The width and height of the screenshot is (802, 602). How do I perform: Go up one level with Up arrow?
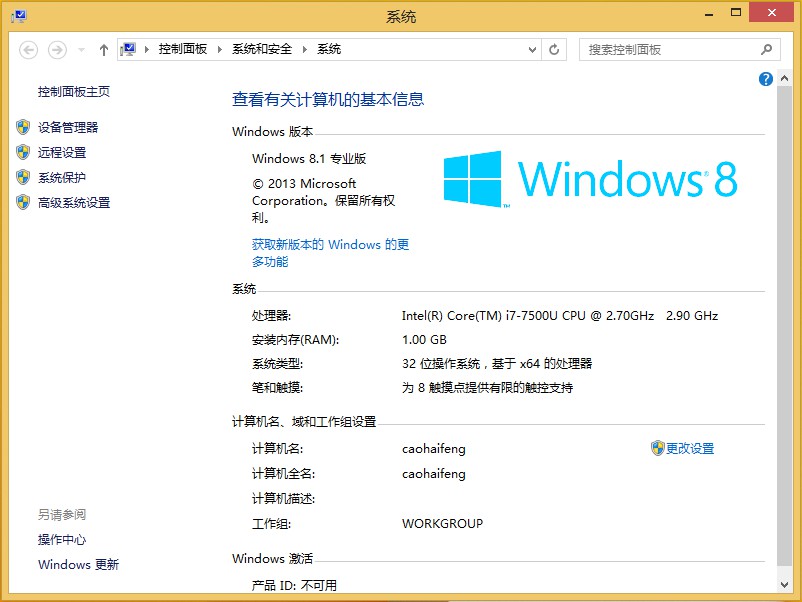tap(104, 50)
